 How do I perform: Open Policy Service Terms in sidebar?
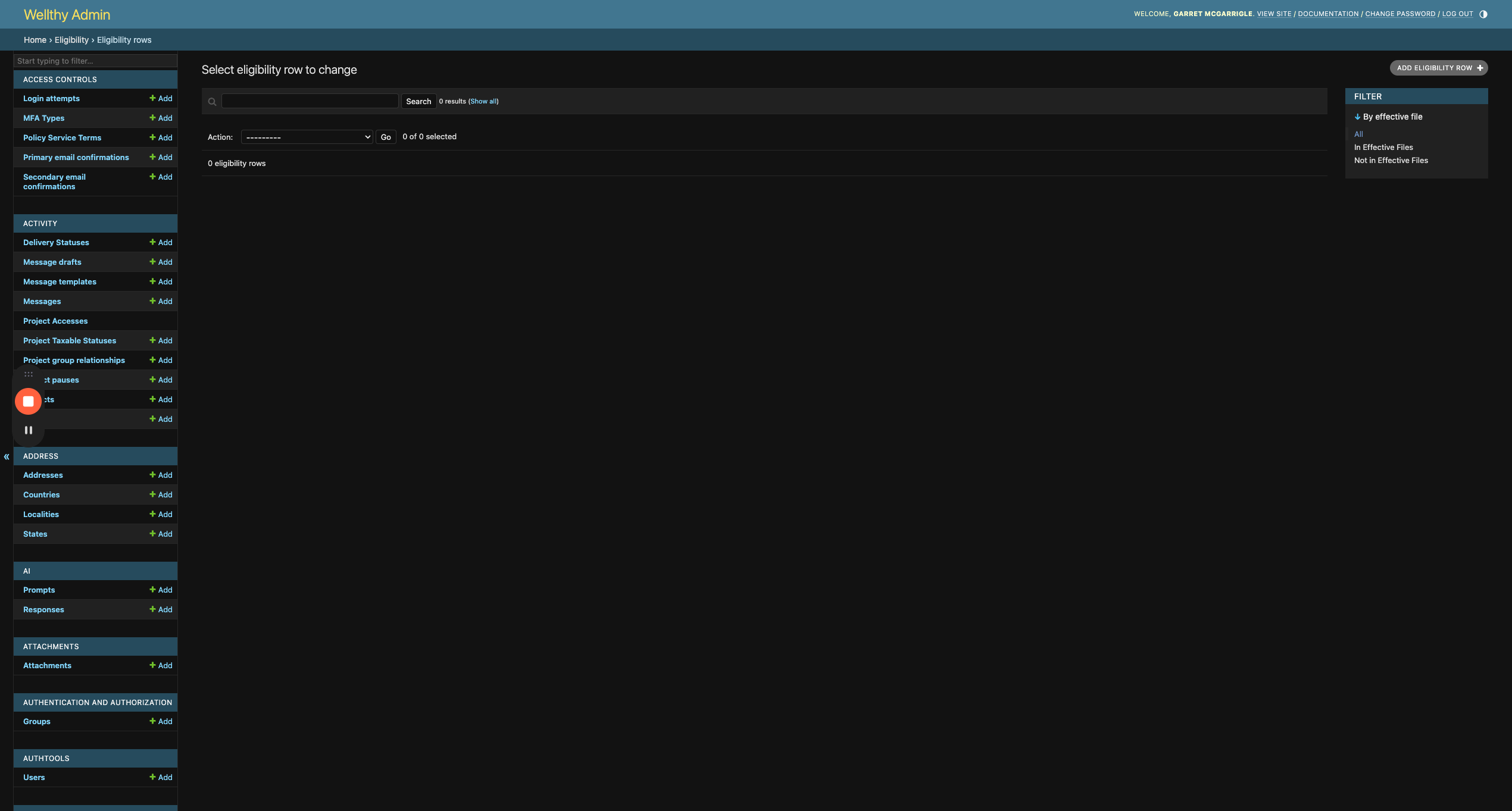[62, 137]
